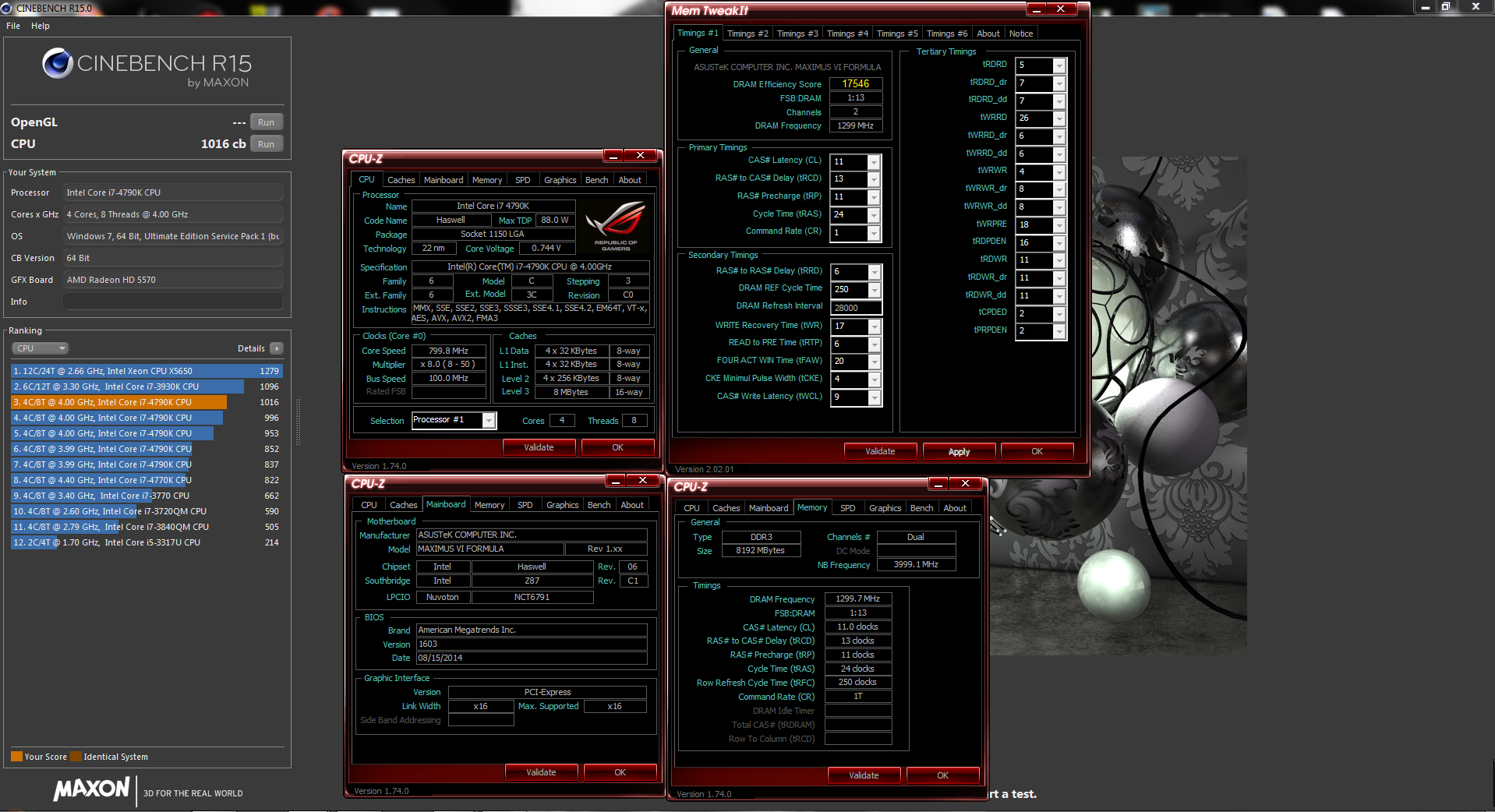1495x812 pixels.
Task: Click the Cinebench title bar app icon
Action: 7,8
